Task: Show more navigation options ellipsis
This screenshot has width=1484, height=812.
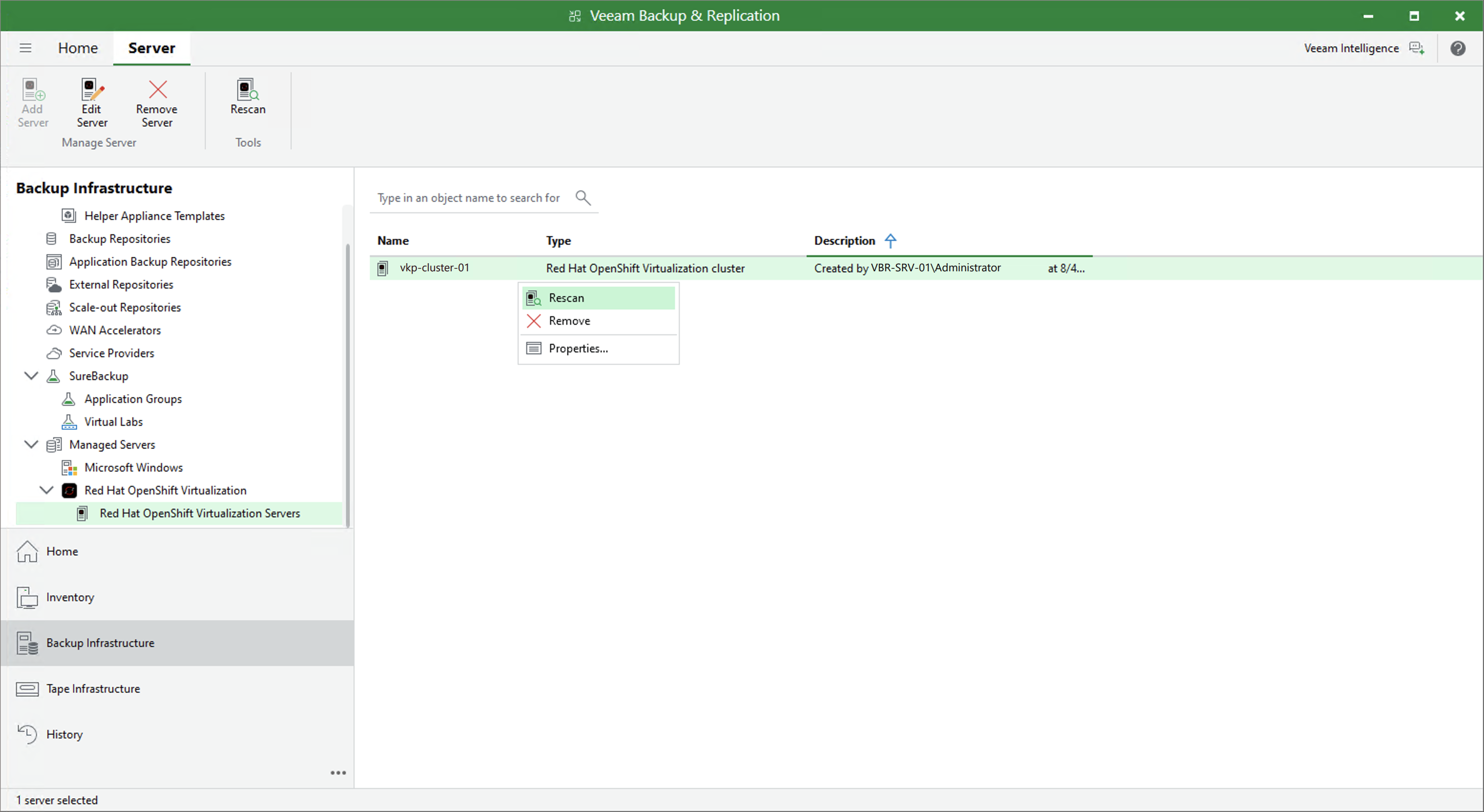Action: tap(338, 773)
